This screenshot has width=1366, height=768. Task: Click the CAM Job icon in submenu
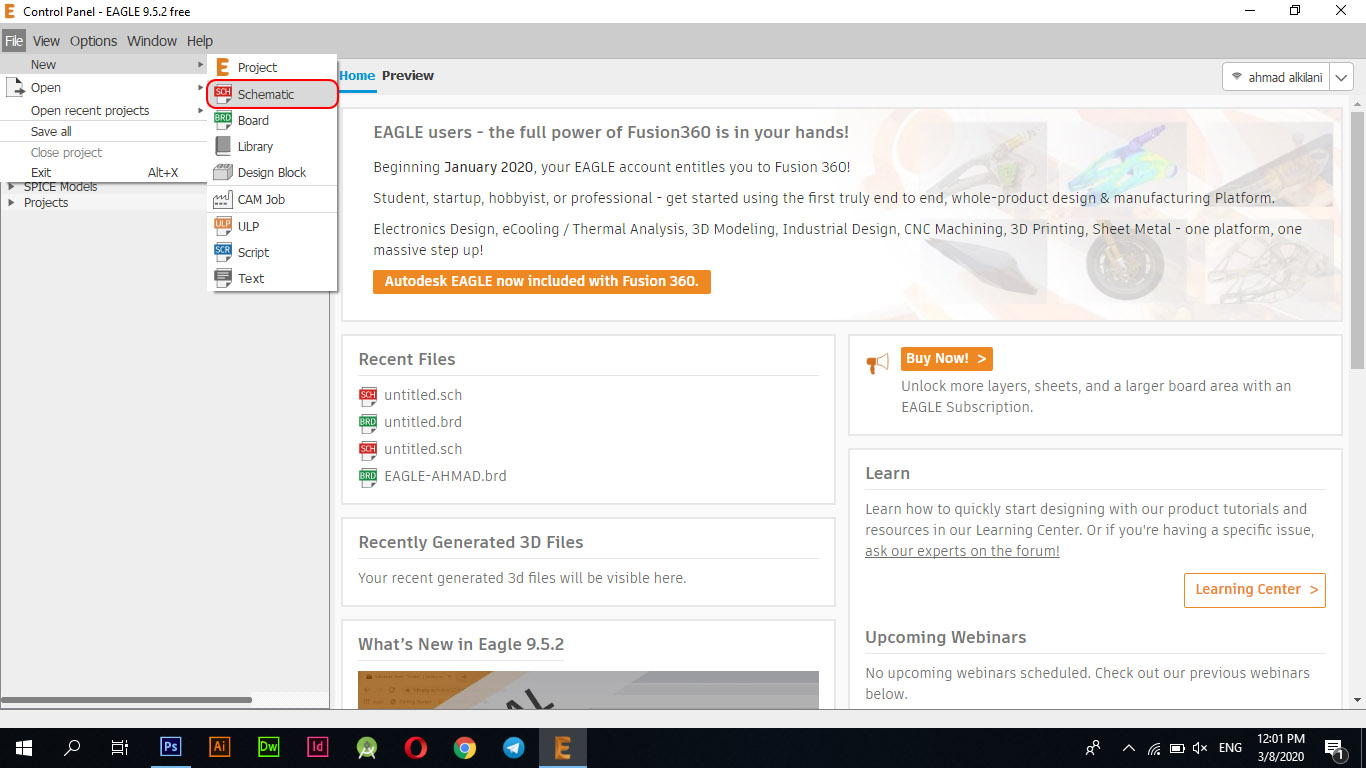(x=223, y=199)
